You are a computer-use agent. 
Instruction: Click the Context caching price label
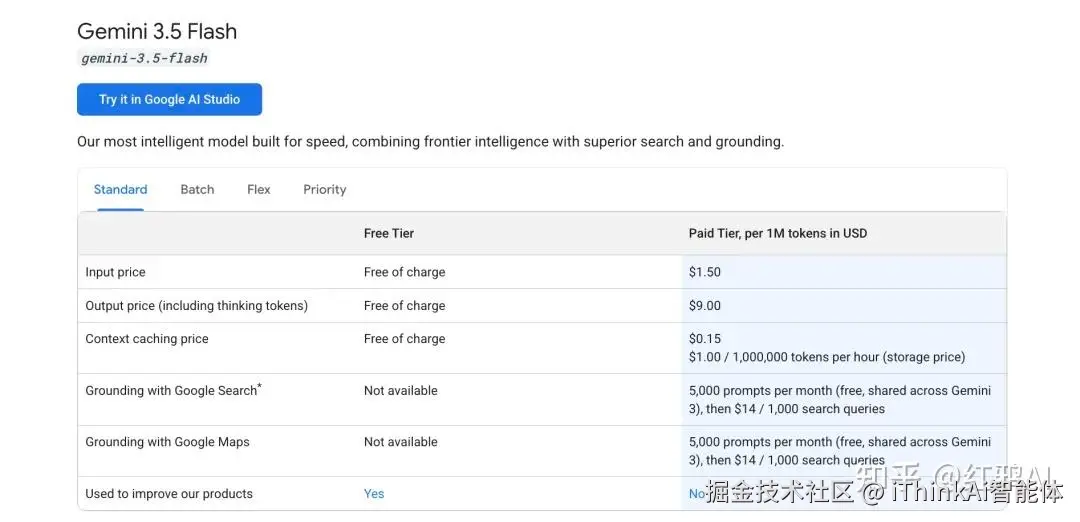point(147,339)
